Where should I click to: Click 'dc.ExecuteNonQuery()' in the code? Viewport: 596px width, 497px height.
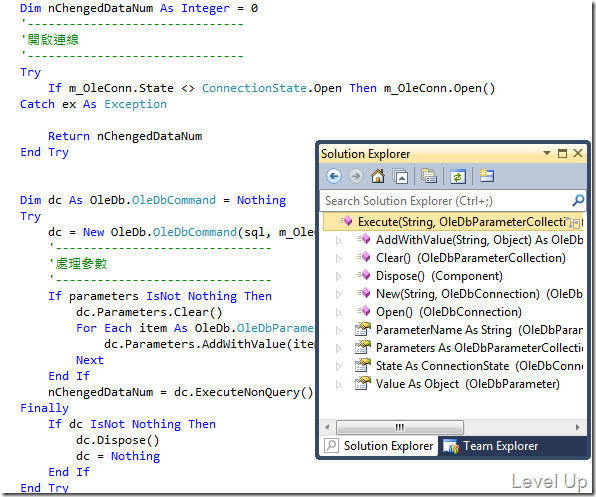pos(243,392)
